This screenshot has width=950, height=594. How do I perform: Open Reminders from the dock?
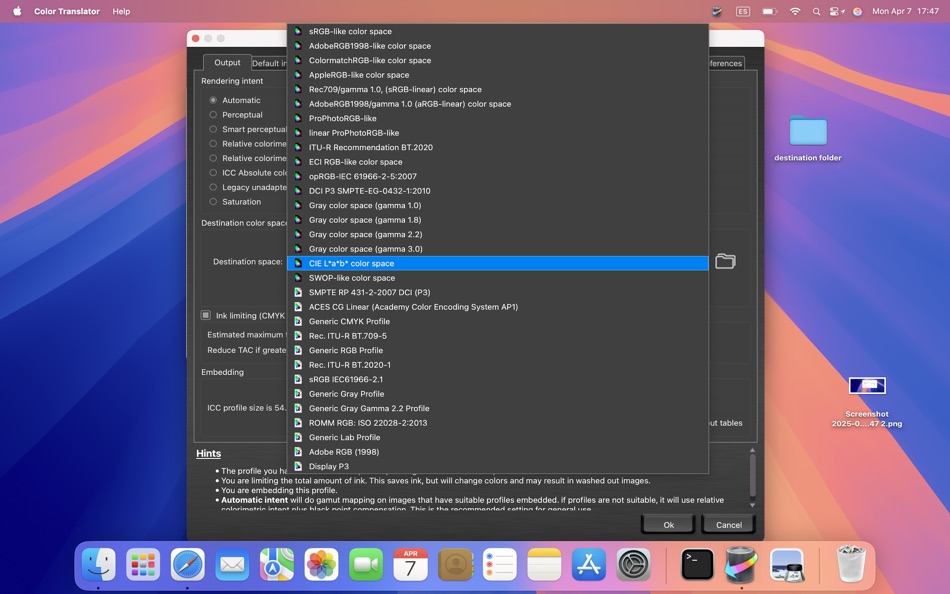[x=499, y=565]
